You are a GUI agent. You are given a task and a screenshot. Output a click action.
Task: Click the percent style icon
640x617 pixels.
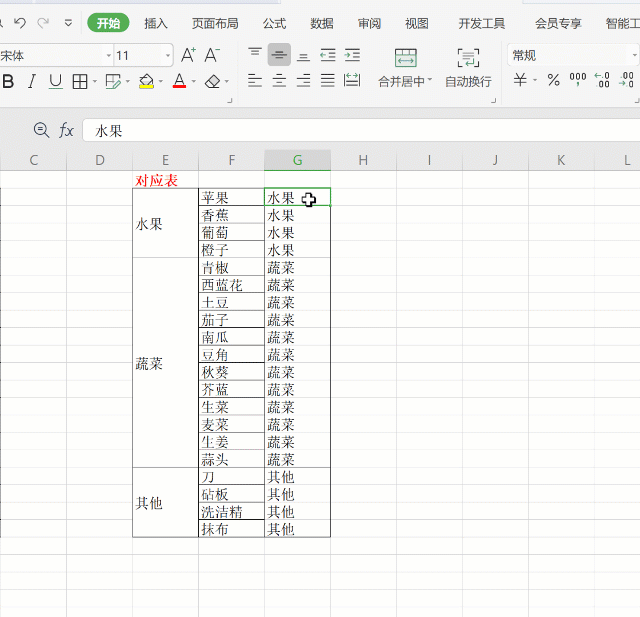pos(553,80)
